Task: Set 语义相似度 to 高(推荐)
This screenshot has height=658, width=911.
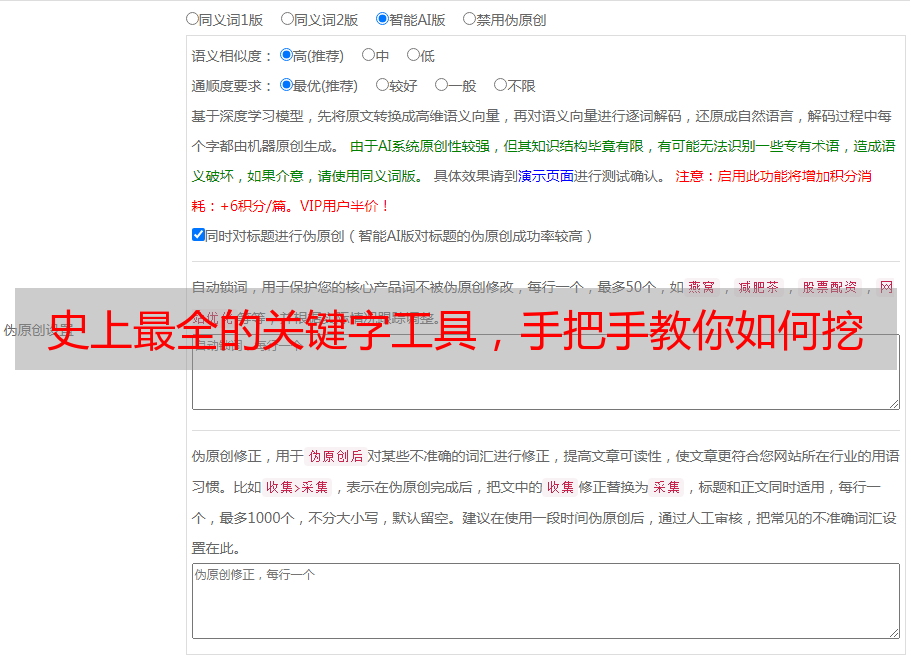Action: coord(286,55)
